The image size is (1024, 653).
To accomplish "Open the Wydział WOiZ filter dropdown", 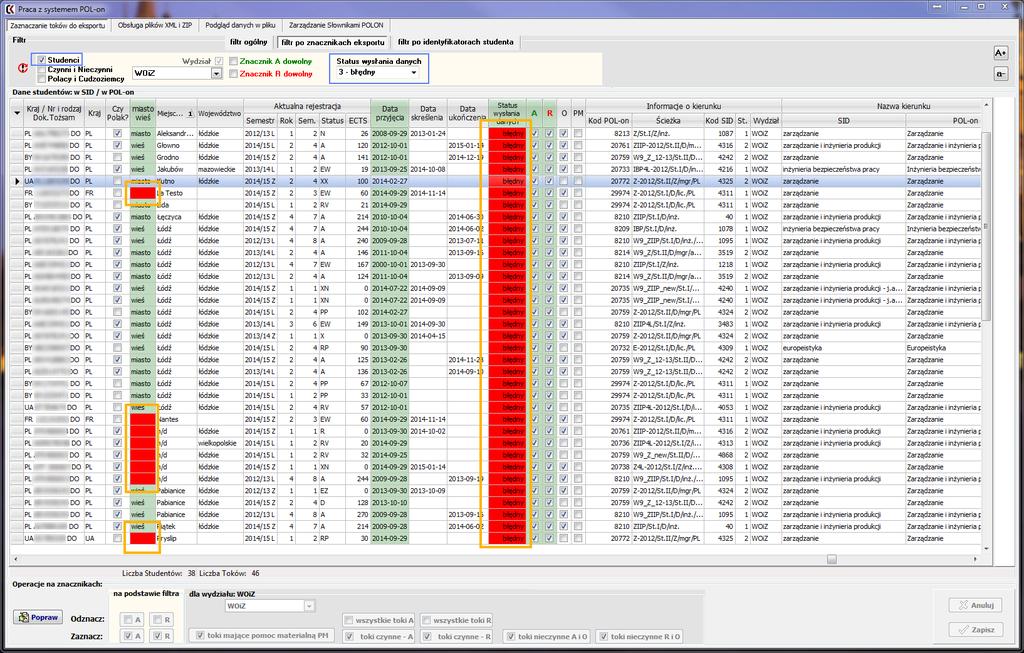I will coord(217,73).
